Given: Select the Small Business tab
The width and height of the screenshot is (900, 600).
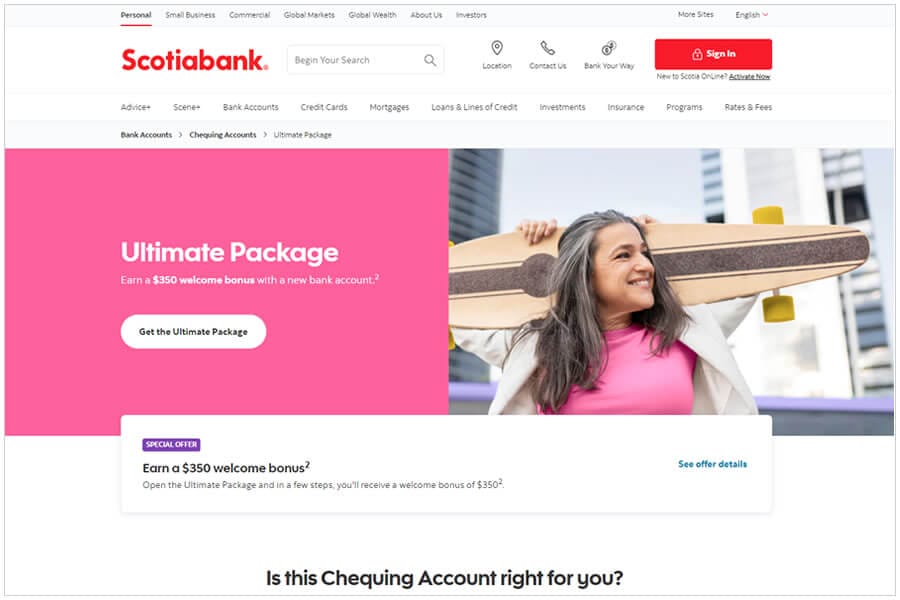Looking at the screenshot, I should [190, 15].
